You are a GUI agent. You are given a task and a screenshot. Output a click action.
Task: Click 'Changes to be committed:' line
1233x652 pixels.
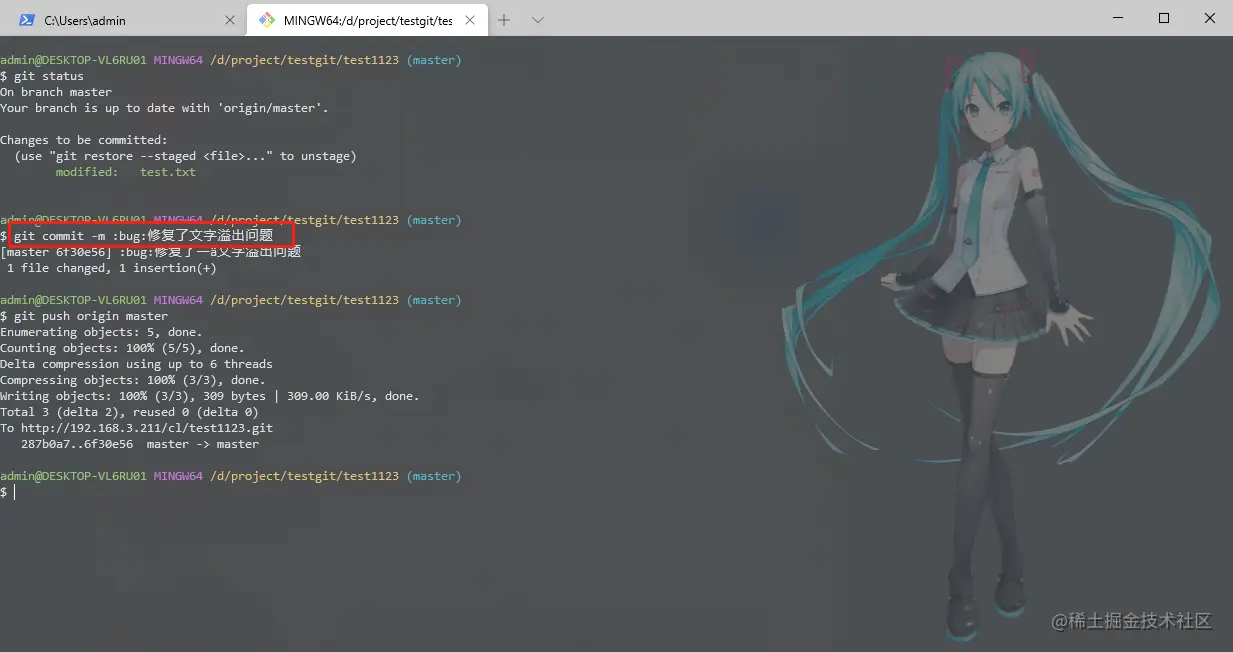coord(84,140)
